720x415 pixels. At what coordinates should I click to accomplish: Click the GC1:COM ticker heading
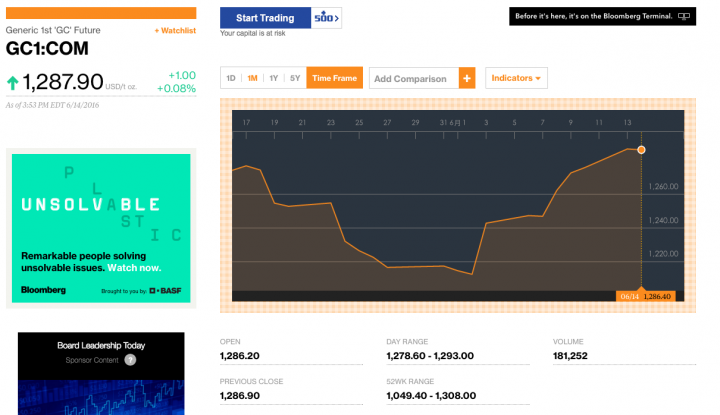[x=47, y=49]
